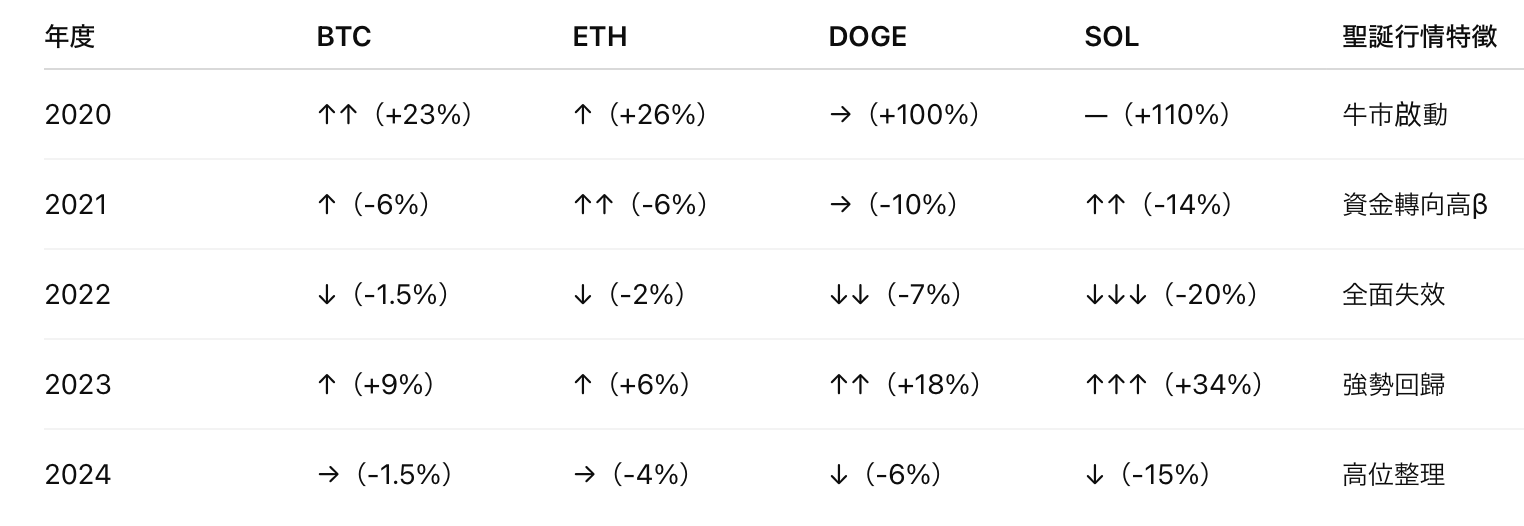Image resolution: width=1524 pixels, height=526 pixels.
Task: Click the DOGE column header
Action: [x=867, y=37]
